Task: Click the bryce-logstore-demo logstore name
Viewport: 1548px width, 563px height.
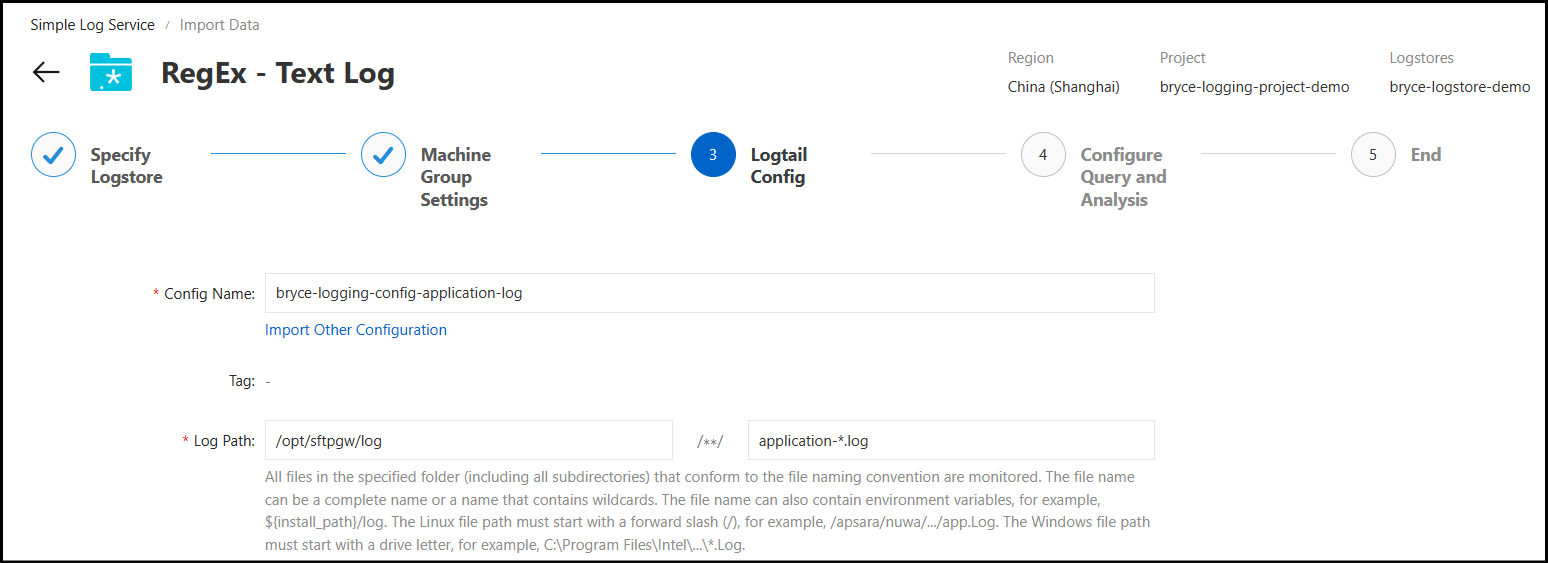Action: [1459, 87]
